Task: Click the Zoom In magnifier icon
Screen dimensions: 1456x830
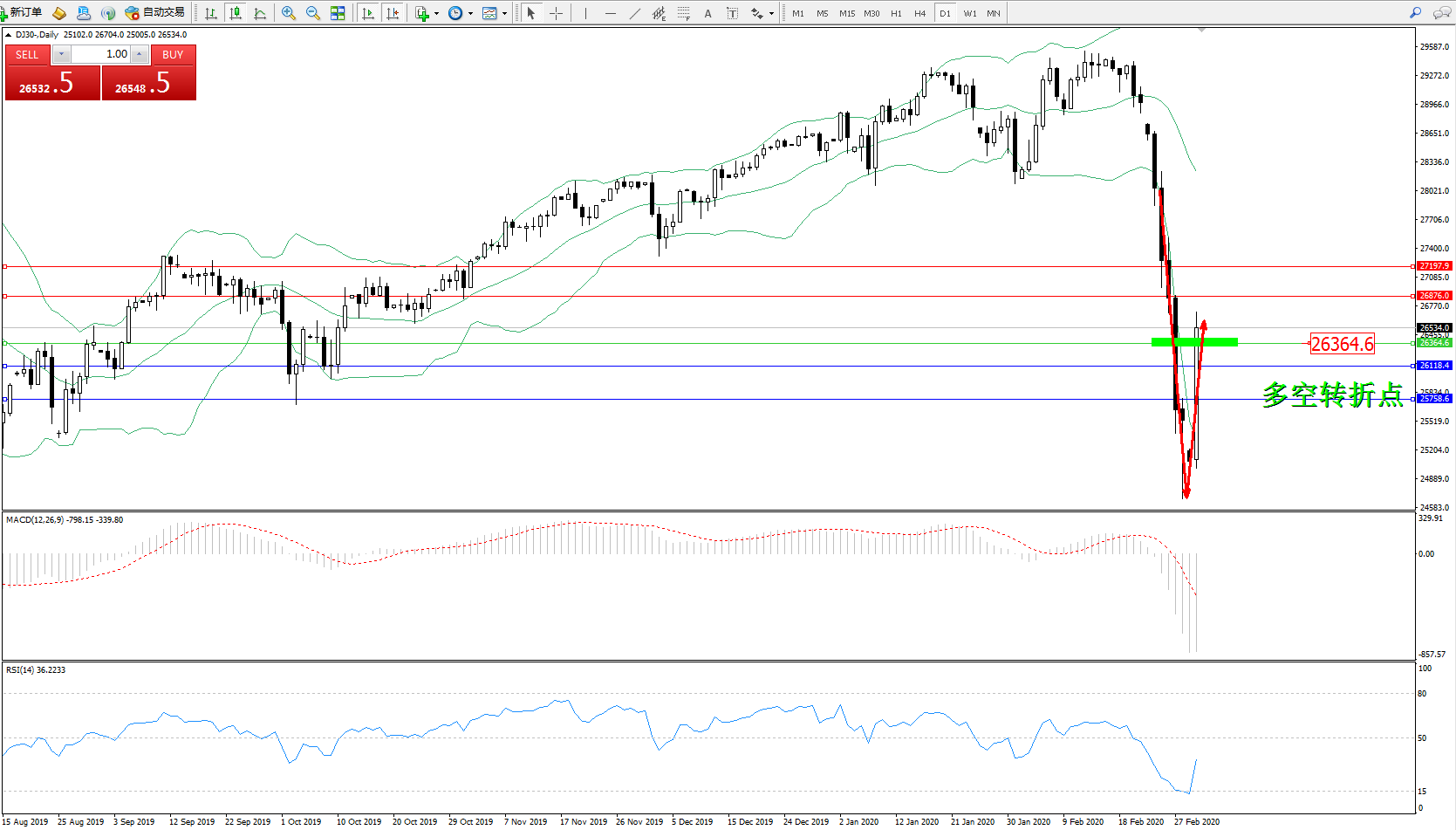Action: point(289,13)
